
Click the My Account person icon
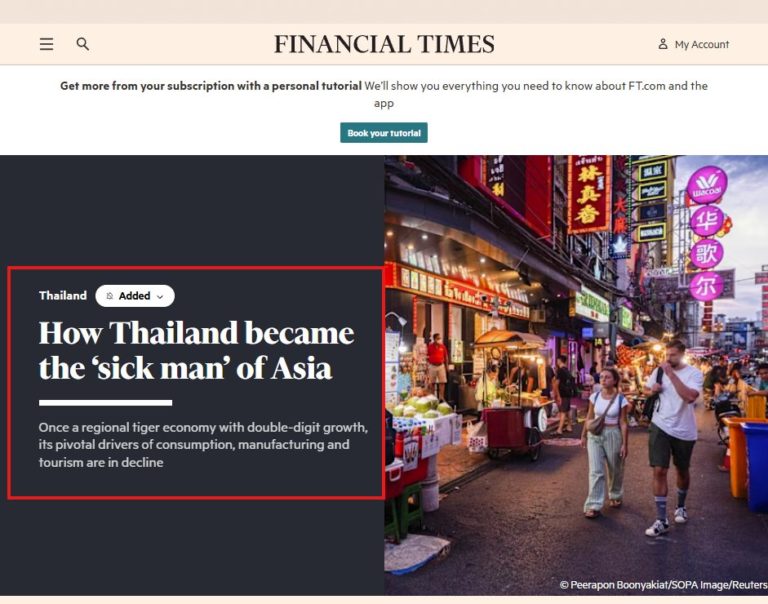pos(663,44)
